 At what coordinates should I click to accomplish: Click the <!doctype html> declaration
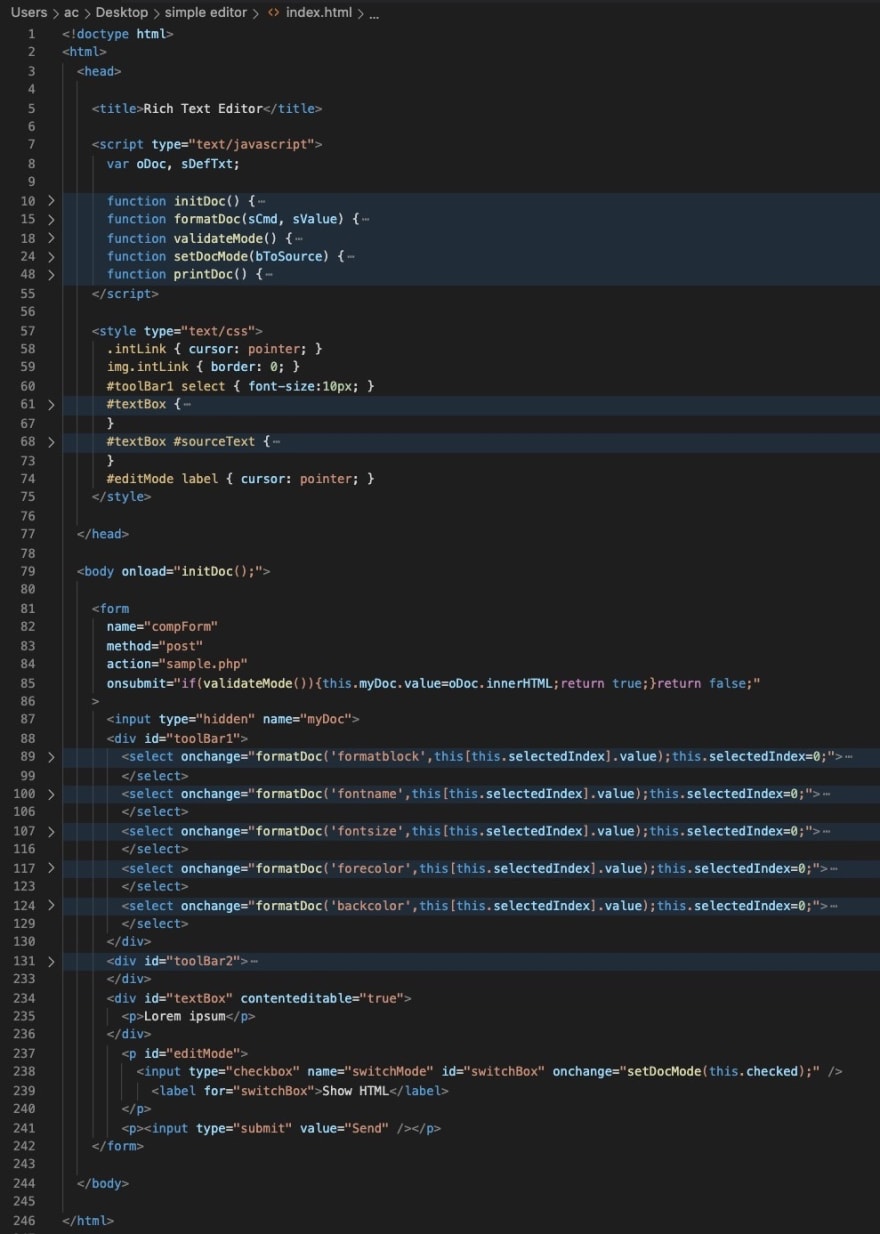click(x=118, y=34)
